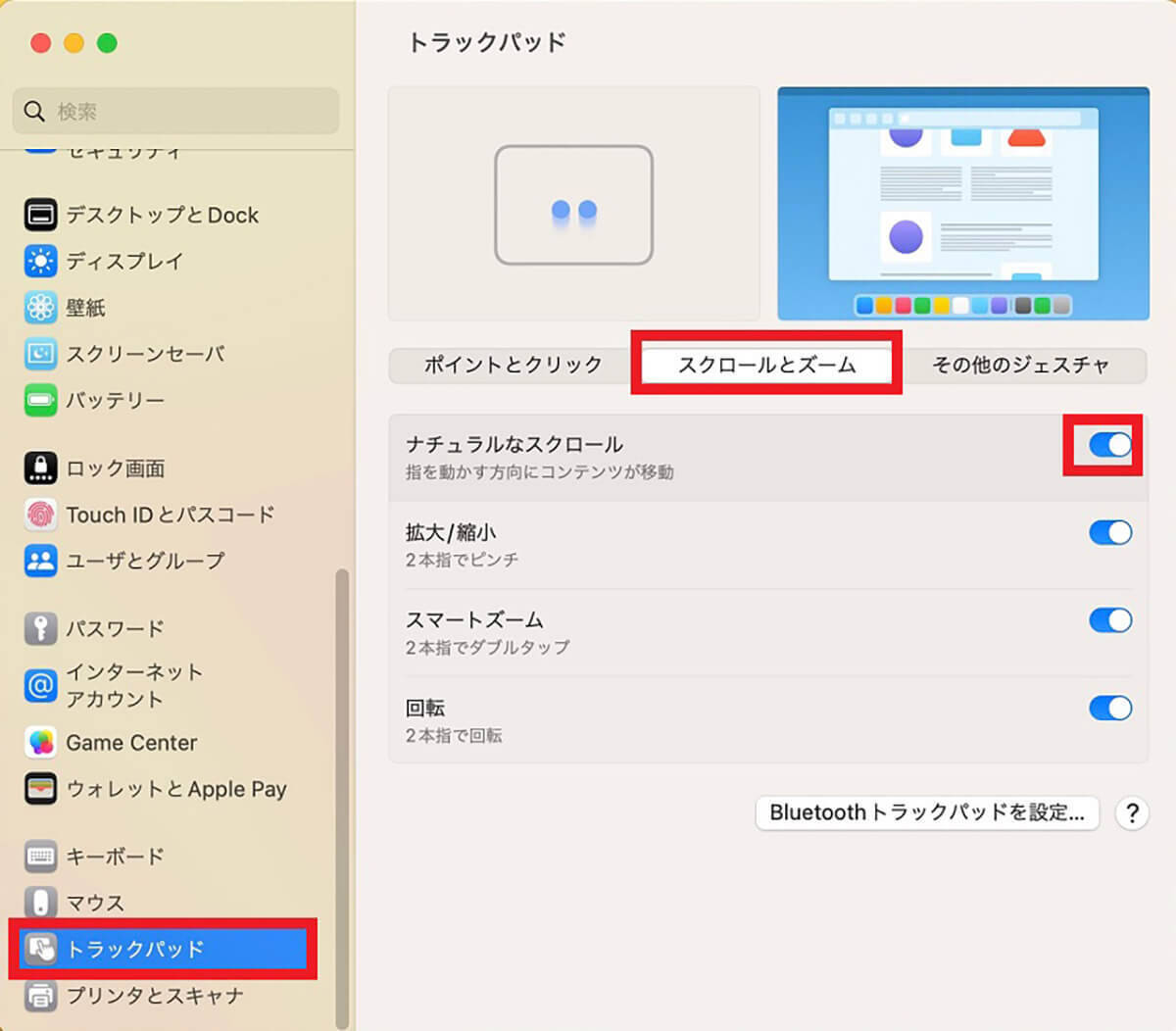
Task: Select ディスプレイ text in sidebar
Action: click(x=124, y=261)
